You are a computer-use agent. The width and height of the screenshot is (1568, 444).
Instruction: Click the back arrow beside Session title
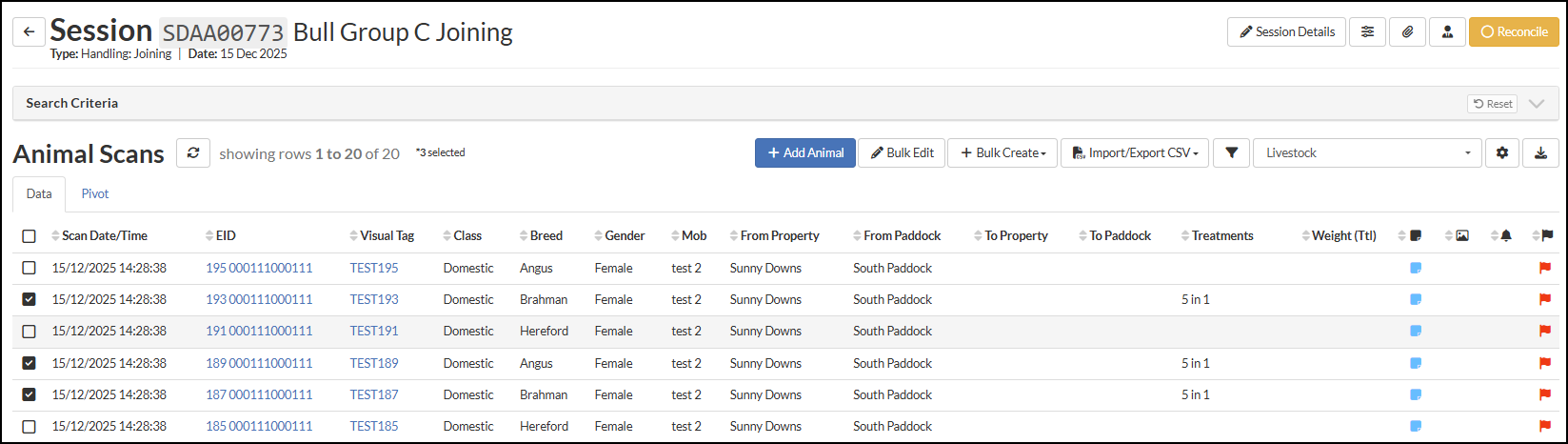29,32
